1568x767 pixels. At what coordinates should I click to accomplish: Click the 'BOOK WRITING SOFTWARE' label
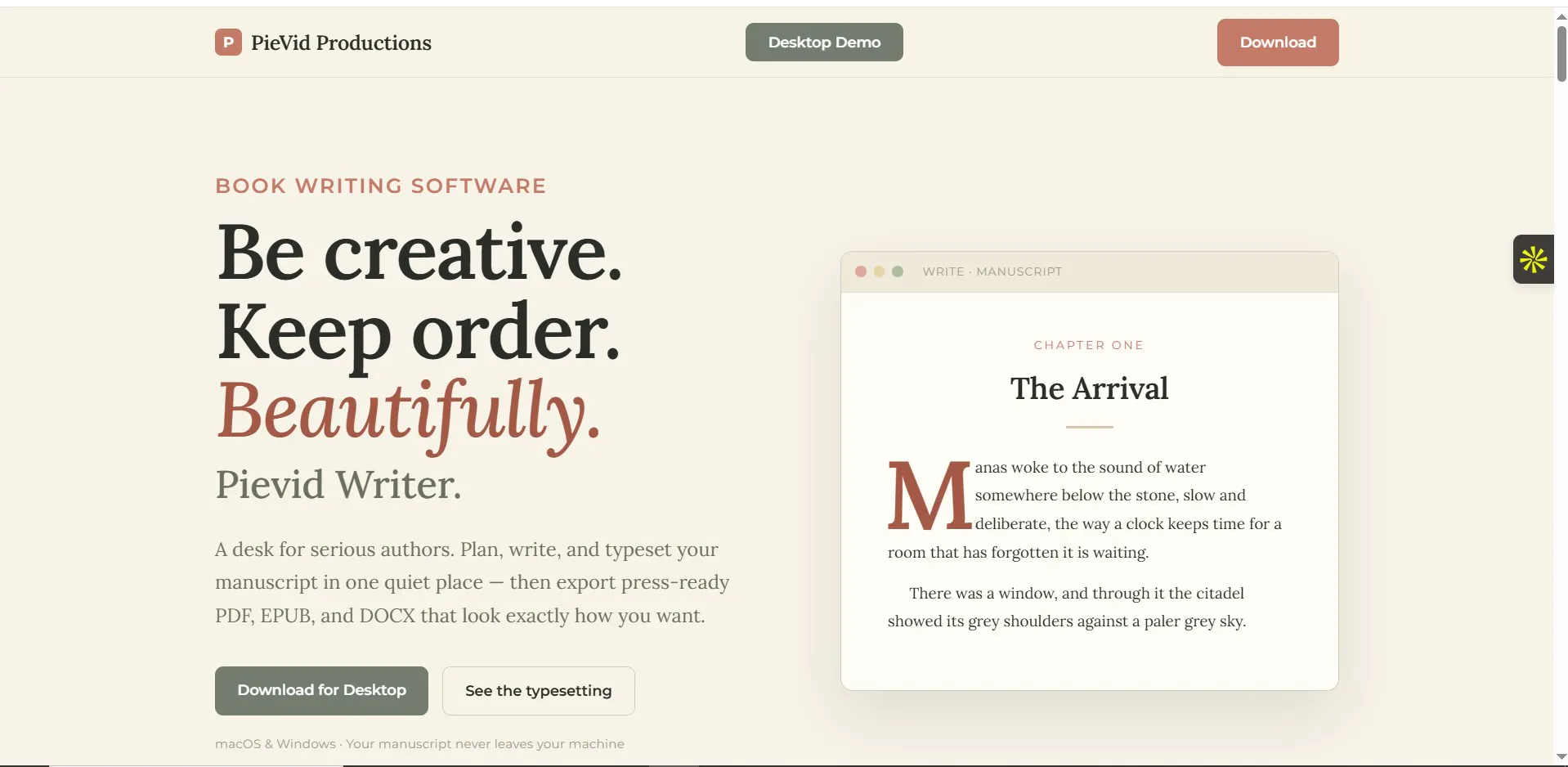point(380,186)
